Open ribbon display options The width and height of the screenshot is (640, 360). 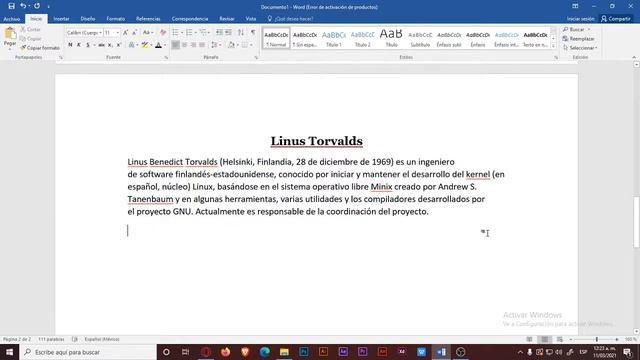pyautogui.click(x=575, y=6)
